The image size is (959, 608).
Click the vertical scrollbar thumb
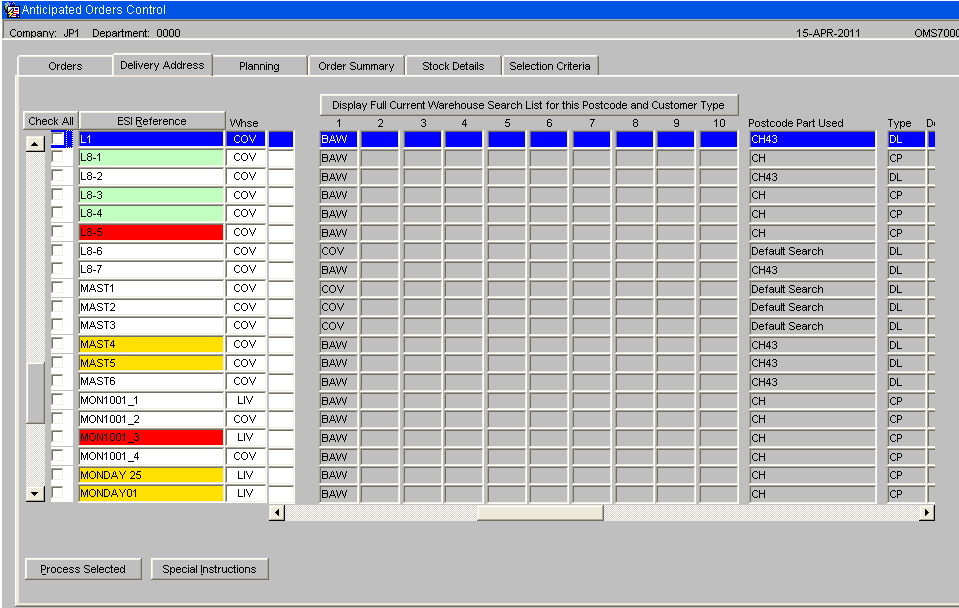tap(35, 393)
